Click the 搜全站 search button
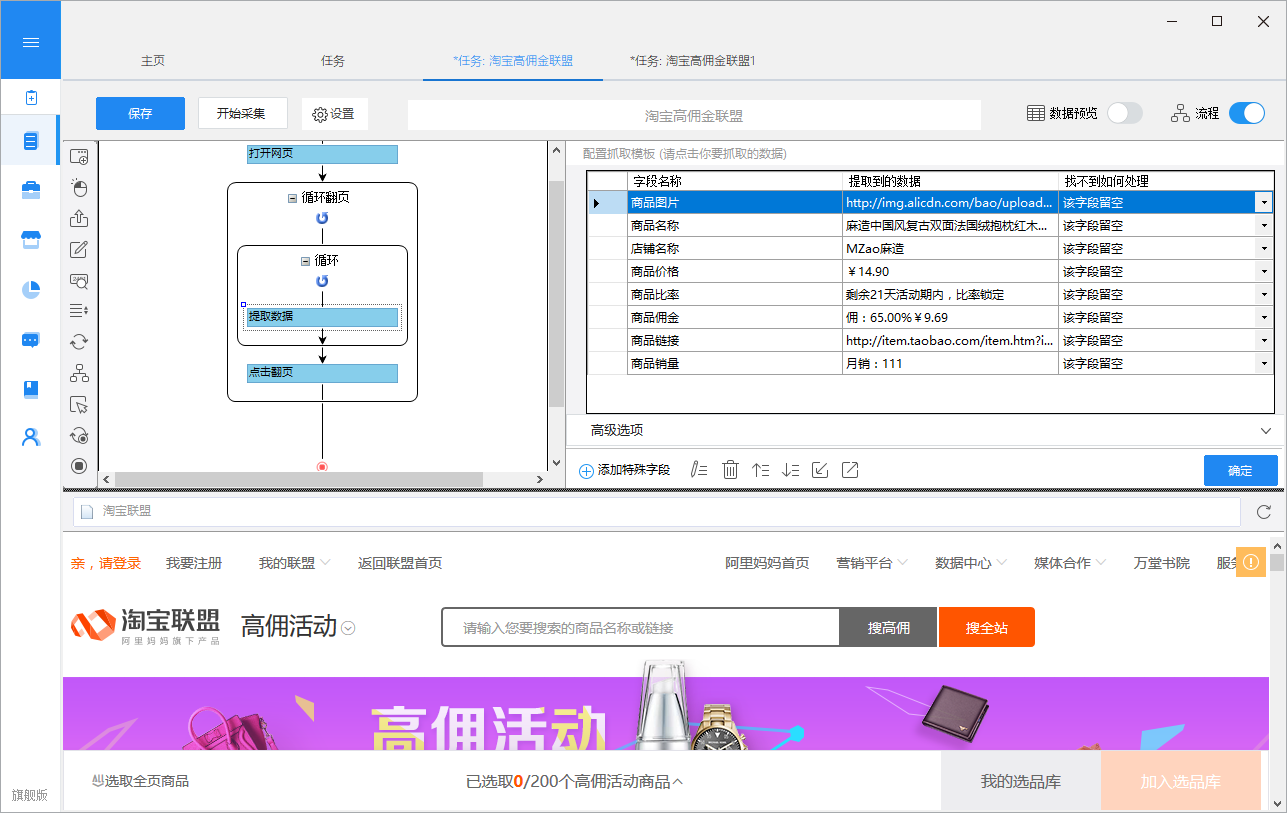This screenshot has height=813, width=1287. pyautogui.click(x=987, y=628)
